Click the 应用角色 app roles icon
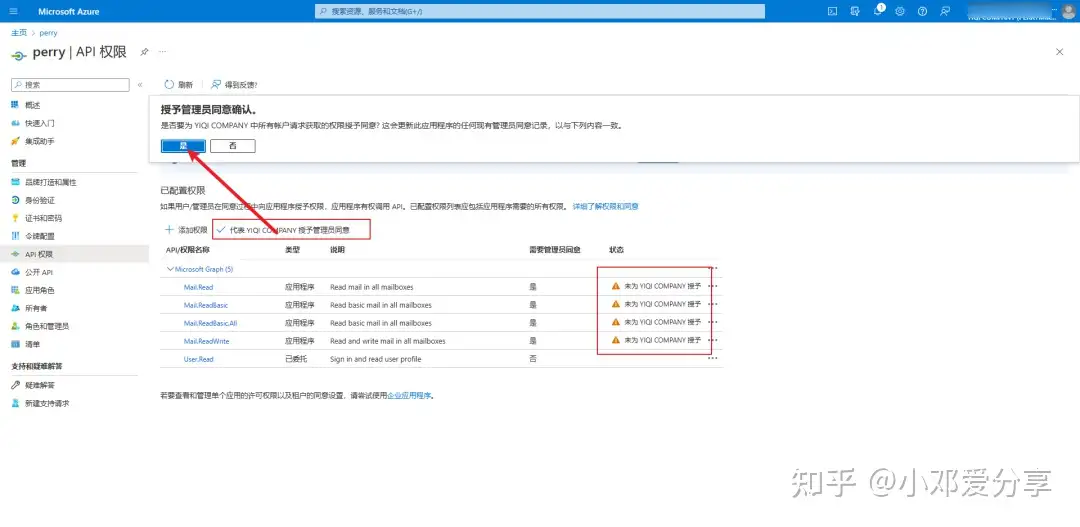The height and width of the screenshot is (527, 1080). click(15, 290)
